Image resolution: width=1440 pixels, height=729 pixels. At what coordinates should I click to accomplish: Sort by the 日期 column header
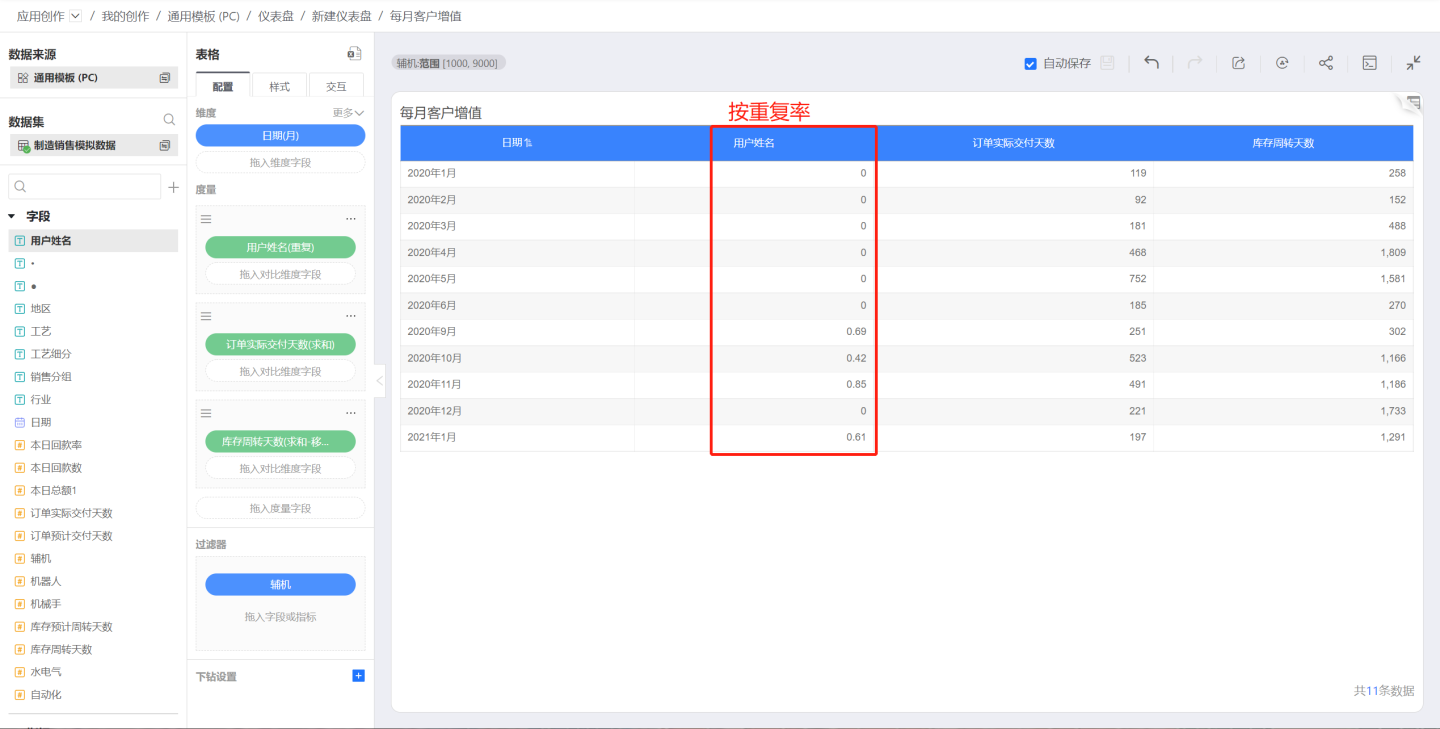pos(517,143)
